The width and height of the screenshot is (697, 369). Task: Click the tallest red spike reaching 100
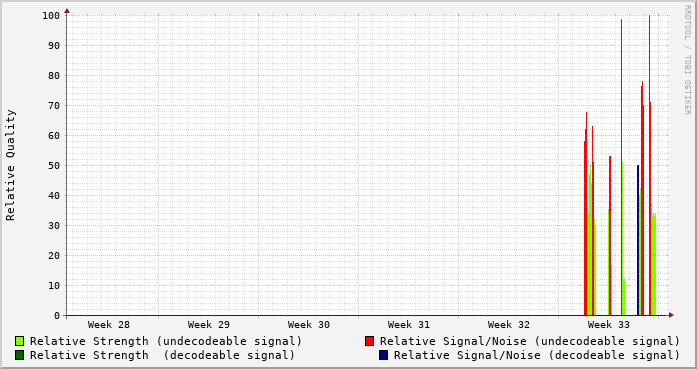[x=649, y=164]
